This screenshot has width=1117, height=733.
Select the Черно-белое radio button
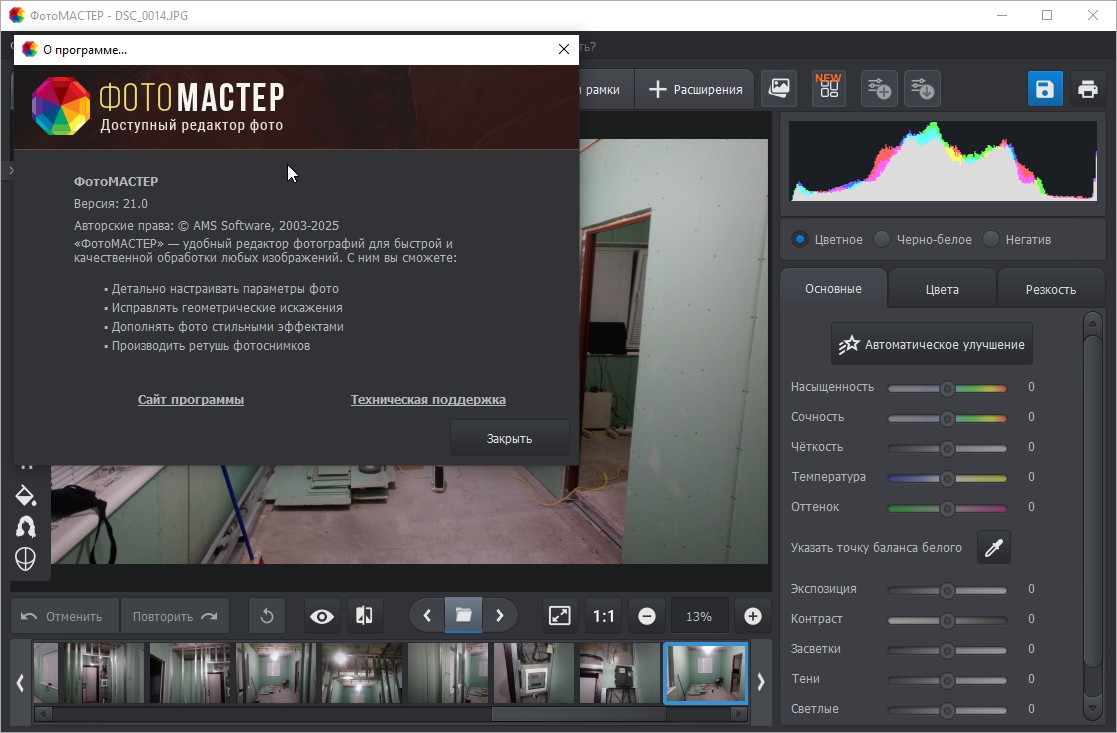[x=882, y=239]
